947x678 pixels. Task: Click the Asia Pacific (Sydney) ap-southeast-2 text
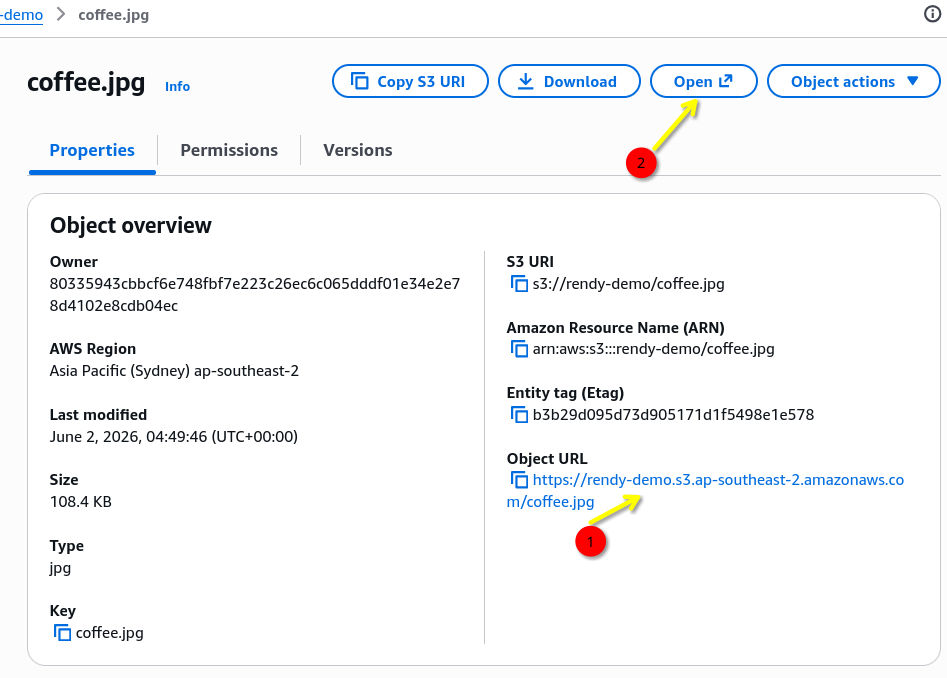click(174, 371)
